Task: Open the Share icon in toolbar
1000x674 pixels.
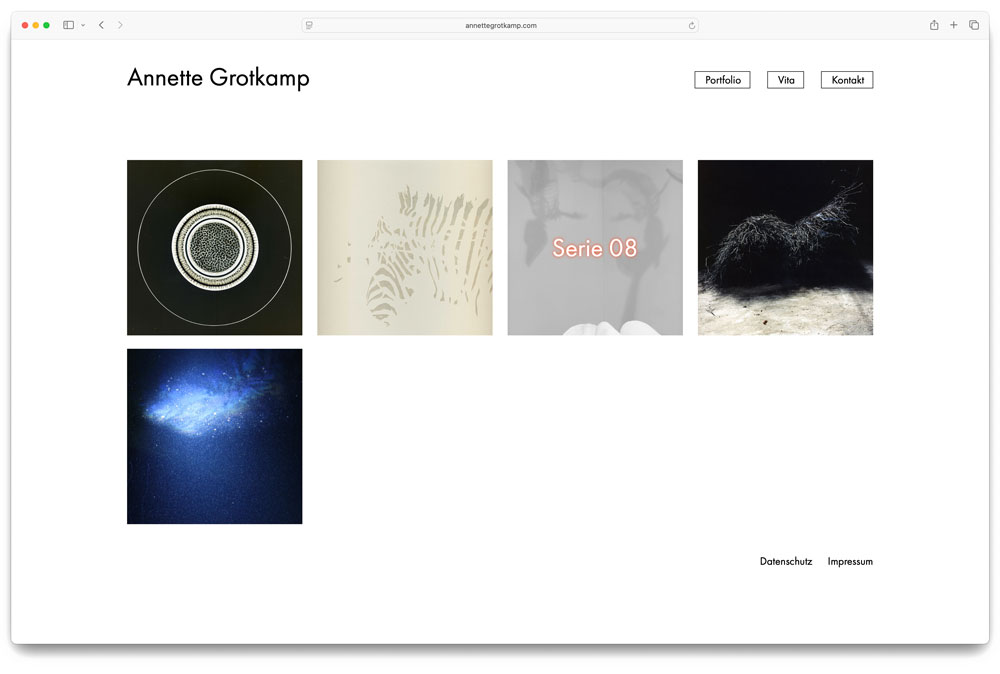Action: coord(934,25)
